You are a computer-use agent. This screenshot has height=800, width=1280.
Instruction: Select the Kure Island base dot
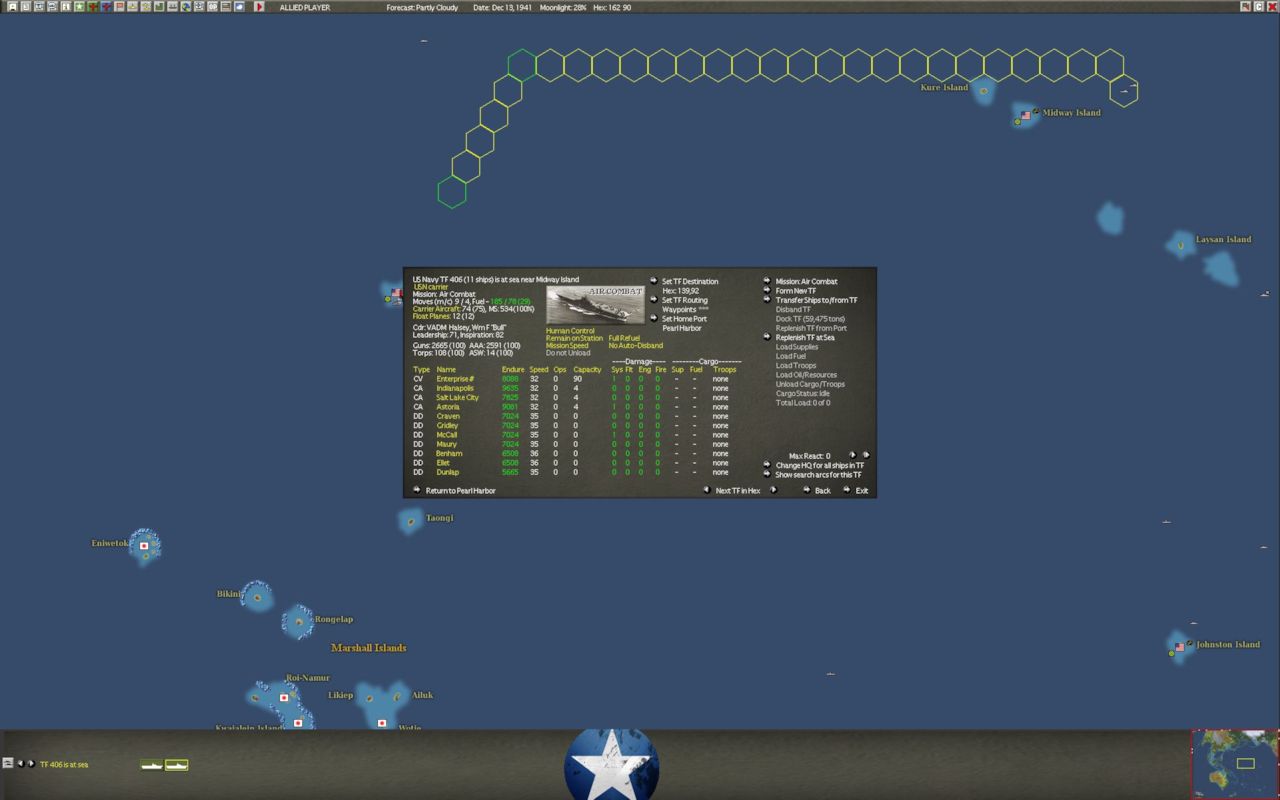coord(984,91)
